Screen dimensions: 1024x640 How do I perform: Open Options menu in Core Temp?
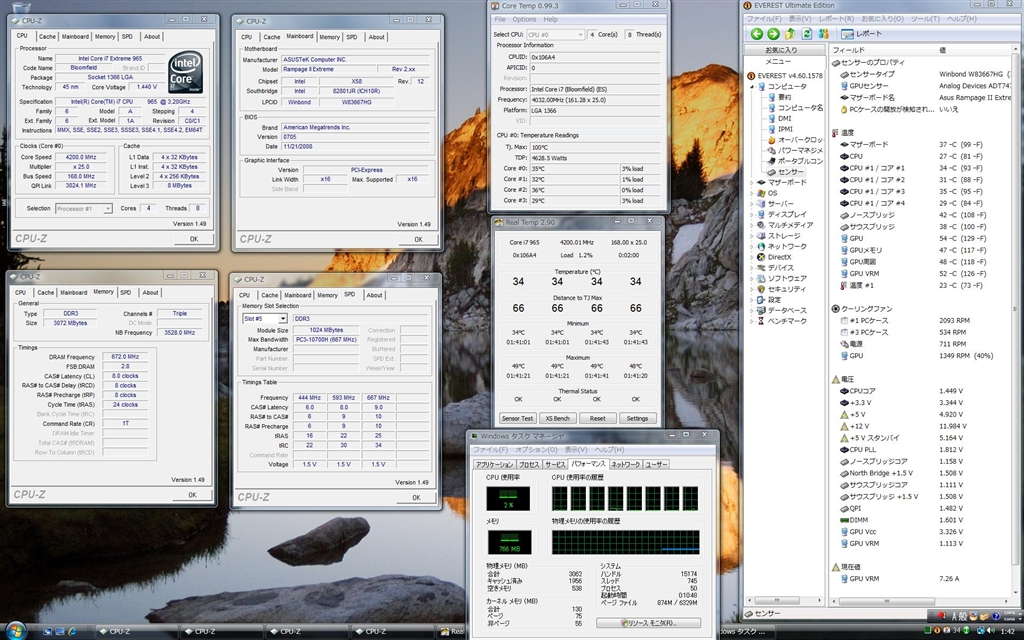[524, 19]
